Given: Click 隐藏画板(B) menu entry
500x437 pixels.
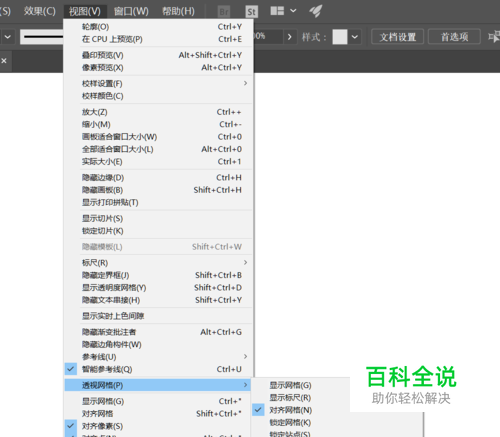Looking at the screenshot, I should tap(158, 190).
